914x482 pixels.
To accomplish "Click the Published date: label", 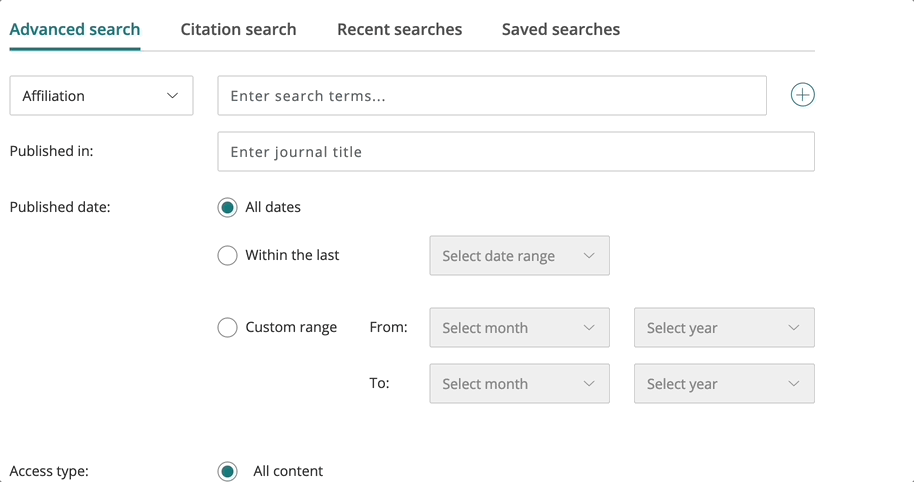I will [x=60, y=207].
